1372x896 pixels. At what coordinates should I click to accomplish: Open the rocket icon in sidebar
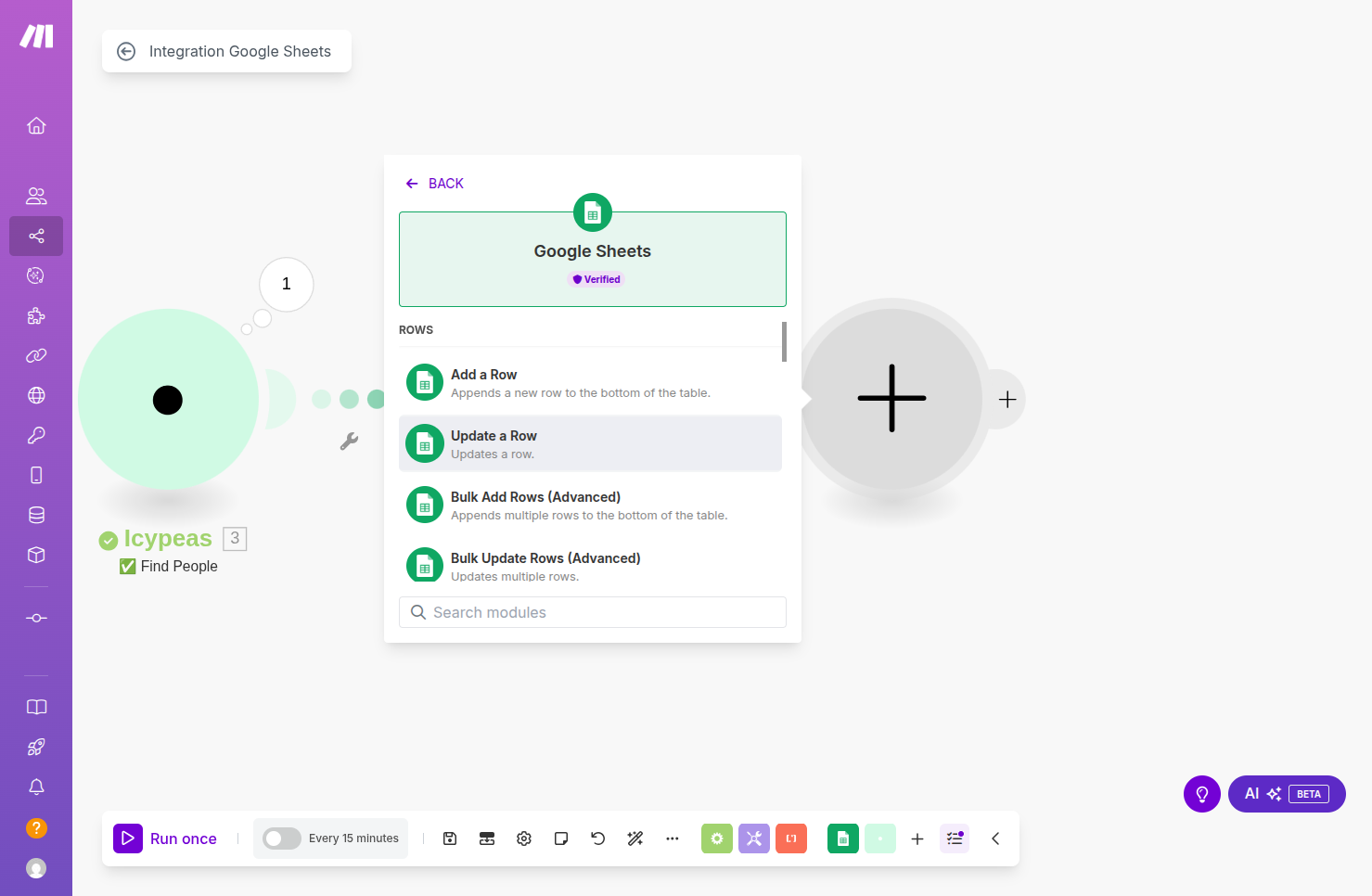tap(36, 747)
